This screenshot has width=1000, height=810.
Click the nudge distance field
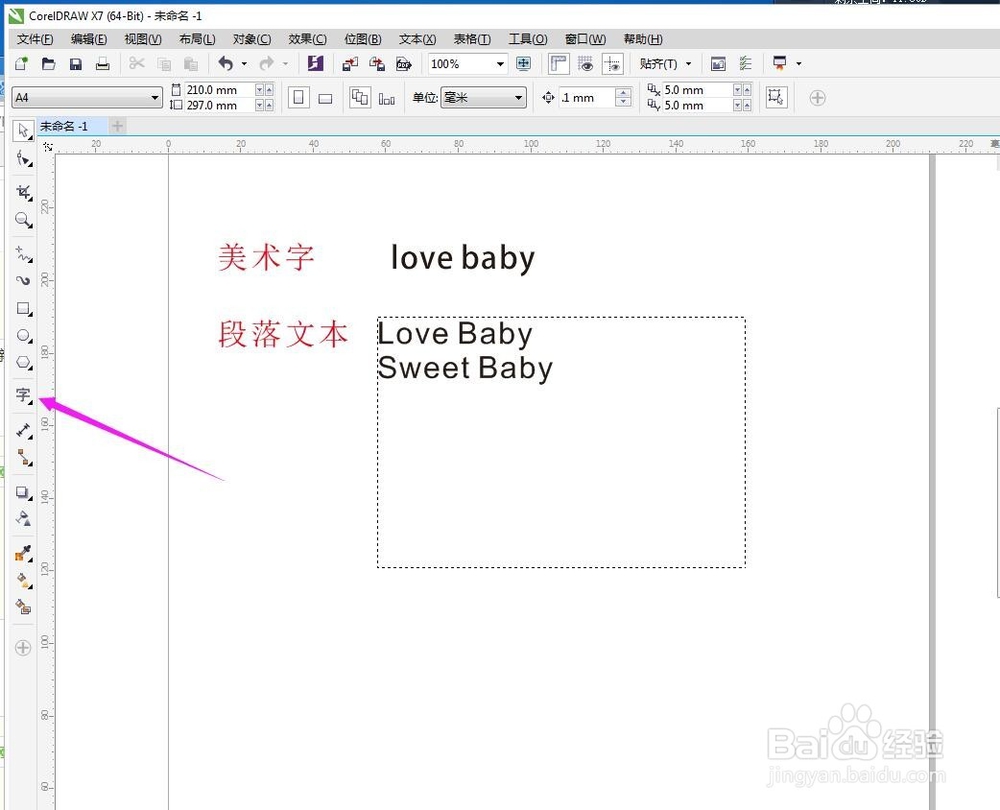[x=587, y=98]
